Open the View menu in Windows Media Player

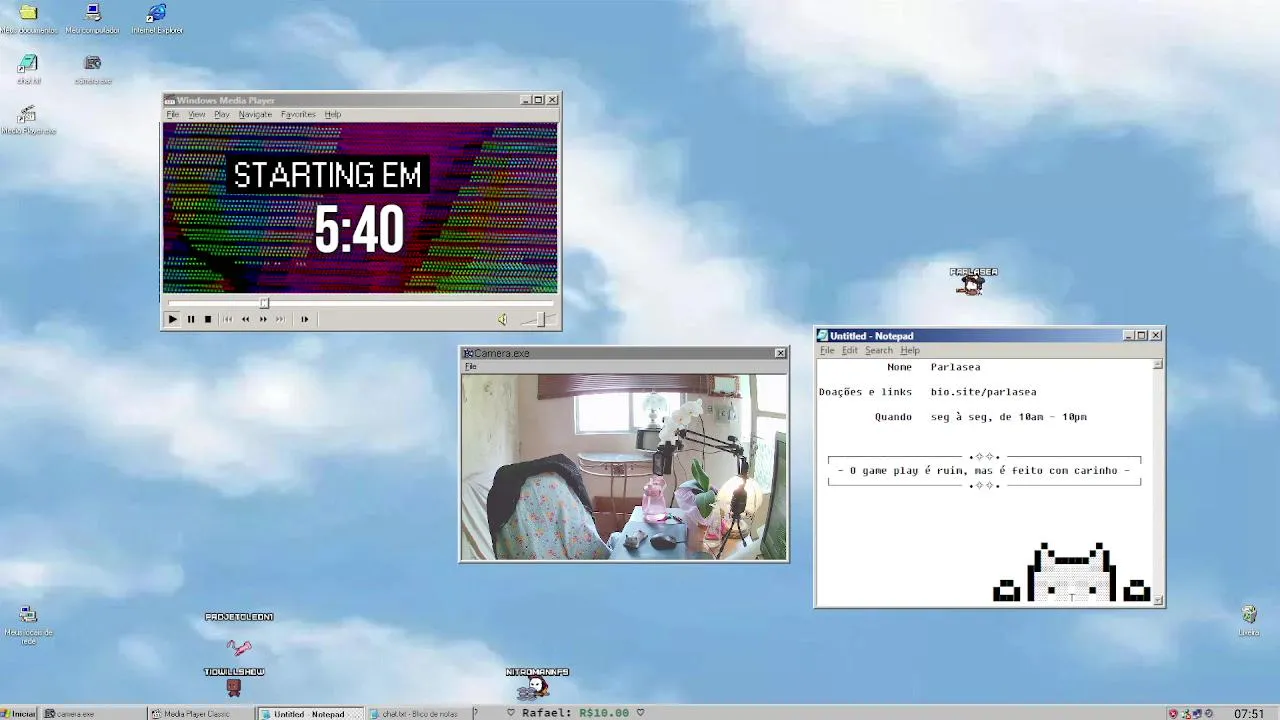(197, 114)
